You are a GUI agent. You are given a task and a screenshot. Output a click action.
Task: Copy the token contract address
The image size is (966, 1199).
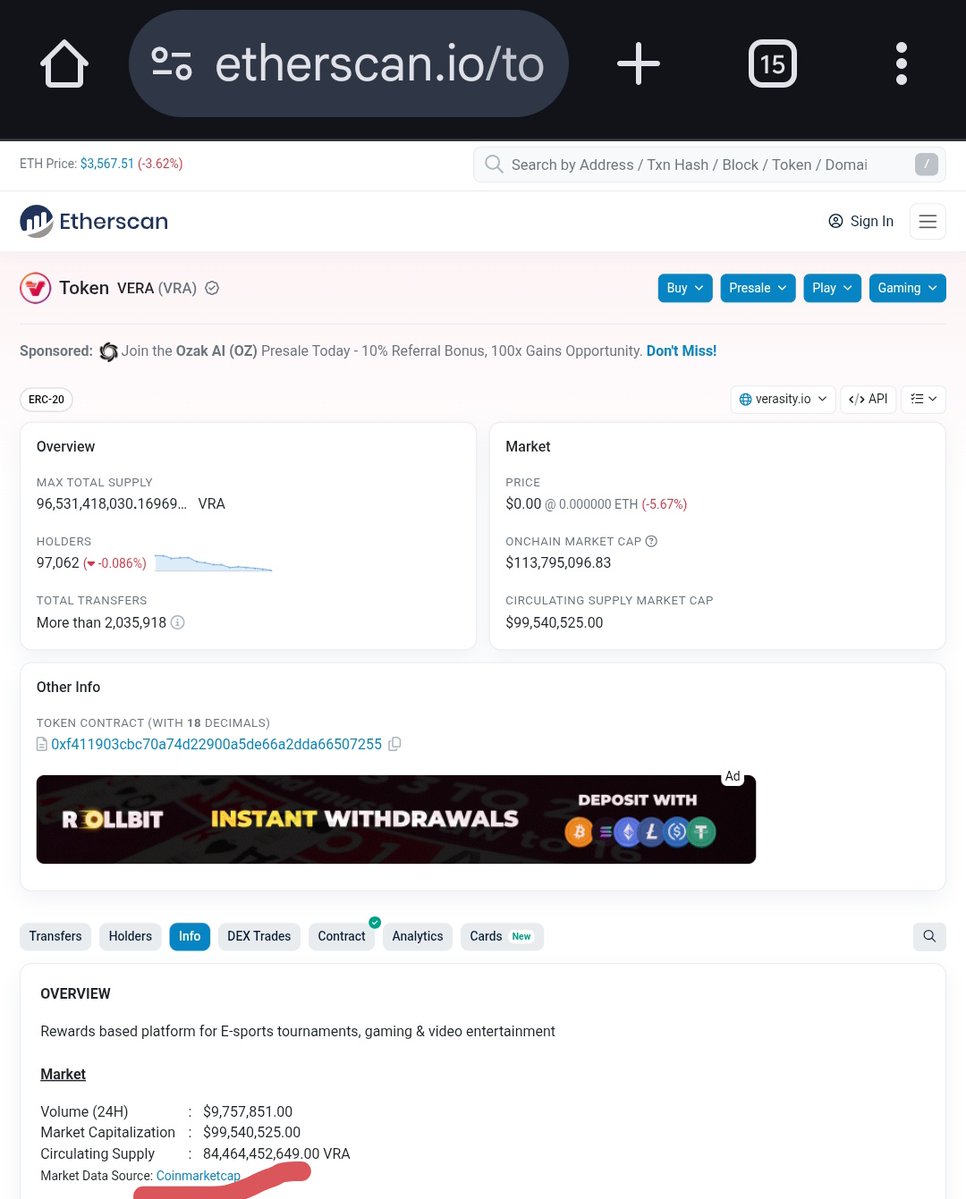pos(395,744)
